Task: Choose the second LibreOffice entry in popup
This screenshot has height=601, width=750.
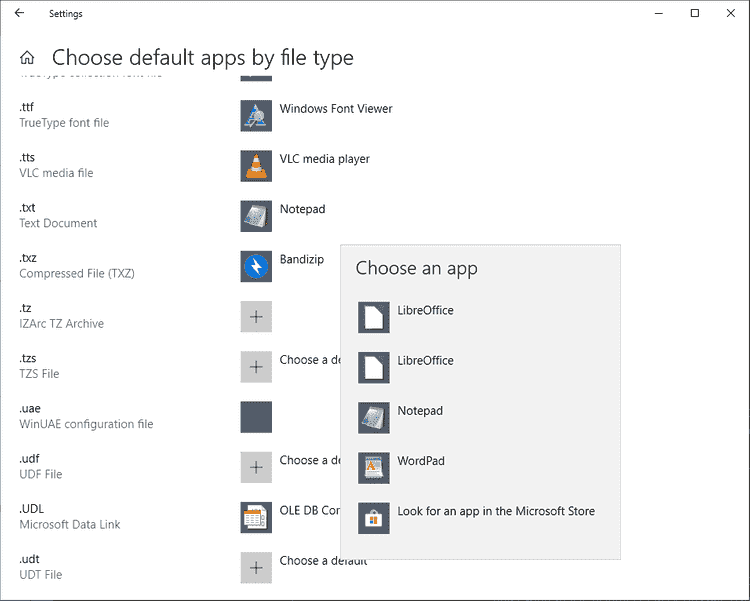Action: click(x=480, y=367)
